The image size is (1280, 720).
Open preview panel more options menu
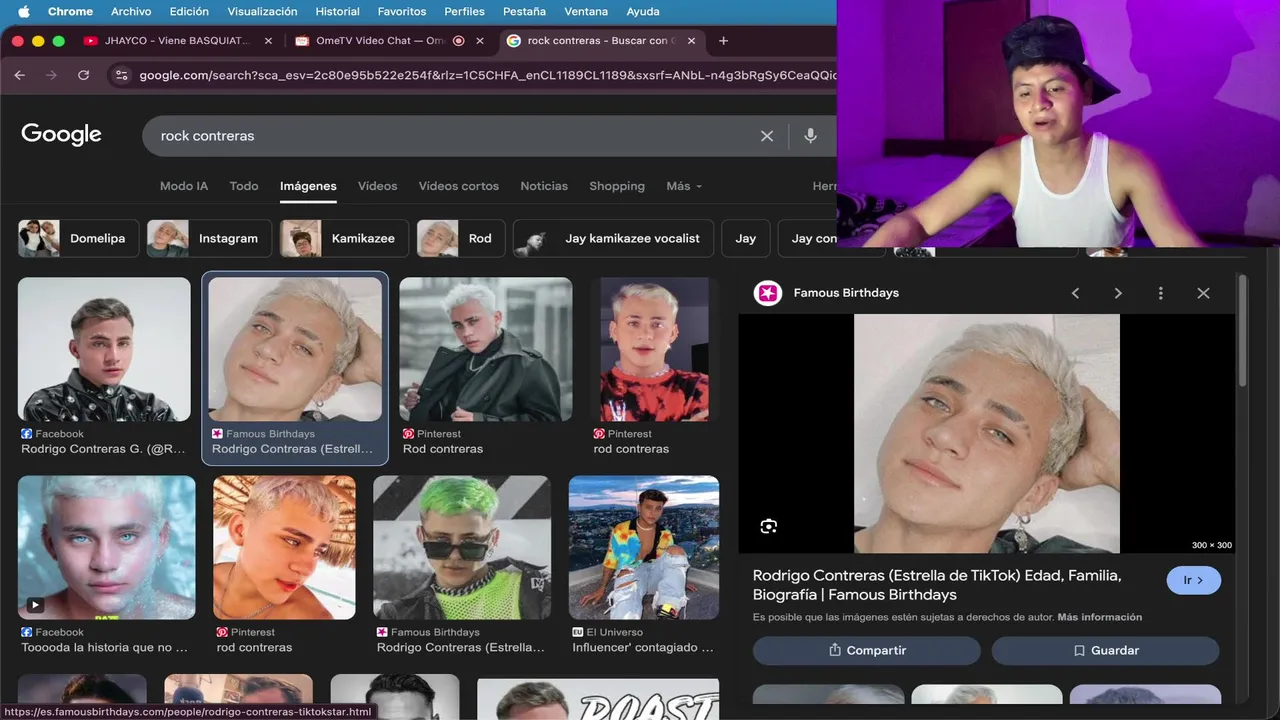1160,293
